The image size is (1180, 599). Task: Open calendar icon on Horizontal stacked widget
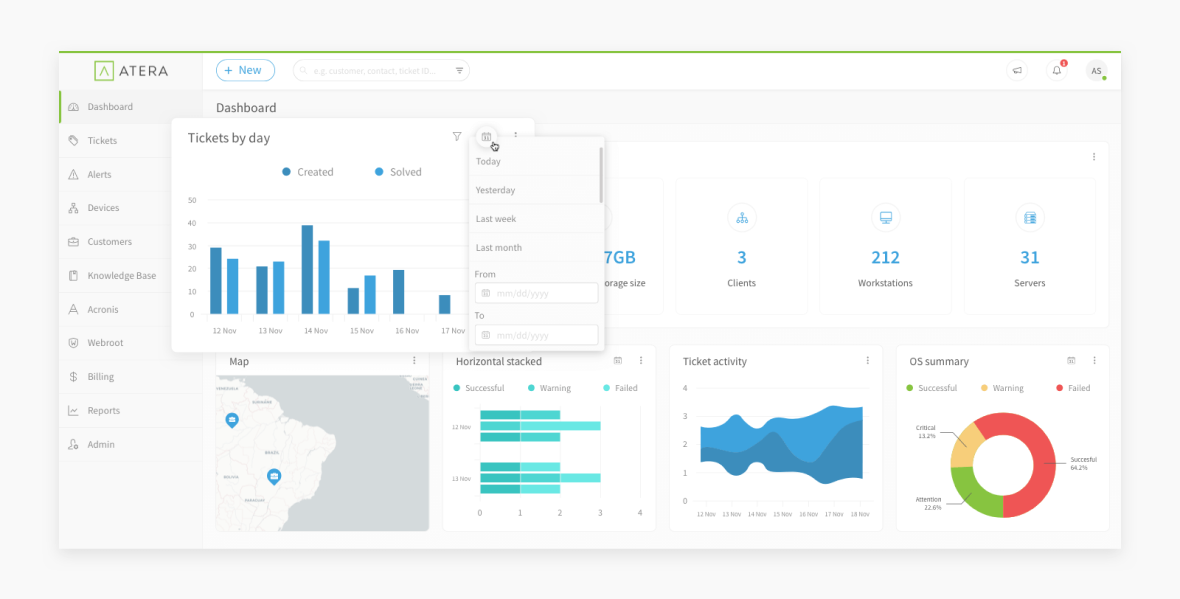coord(618,361)
